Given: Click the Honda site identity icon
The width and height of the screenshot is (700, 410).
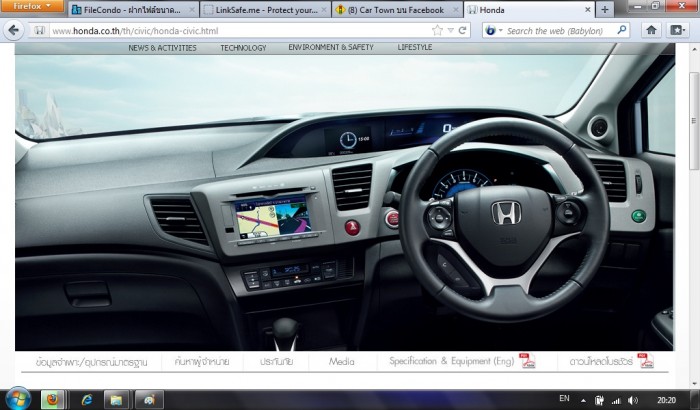Looking at the screenshot, I should click(x=39, y=31).
